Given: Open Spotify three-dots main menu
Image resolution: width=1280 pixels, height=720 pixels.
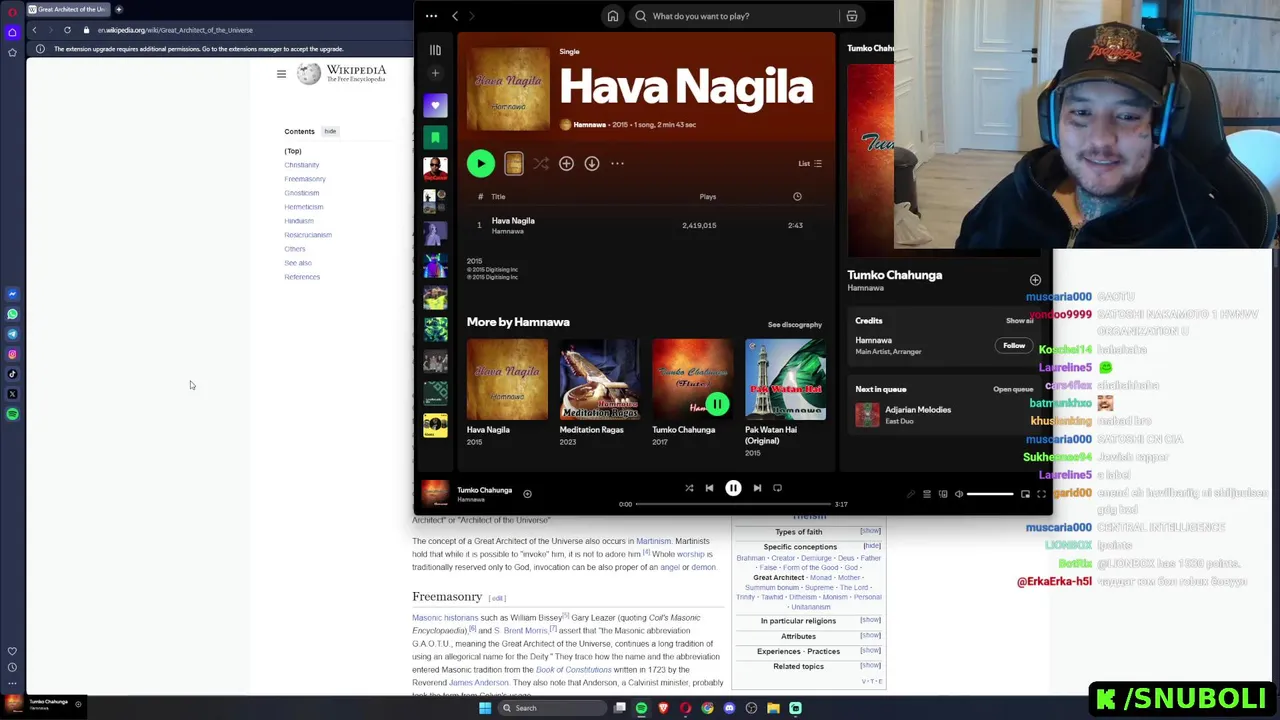Looking at the screenshot, I should 431,16.
